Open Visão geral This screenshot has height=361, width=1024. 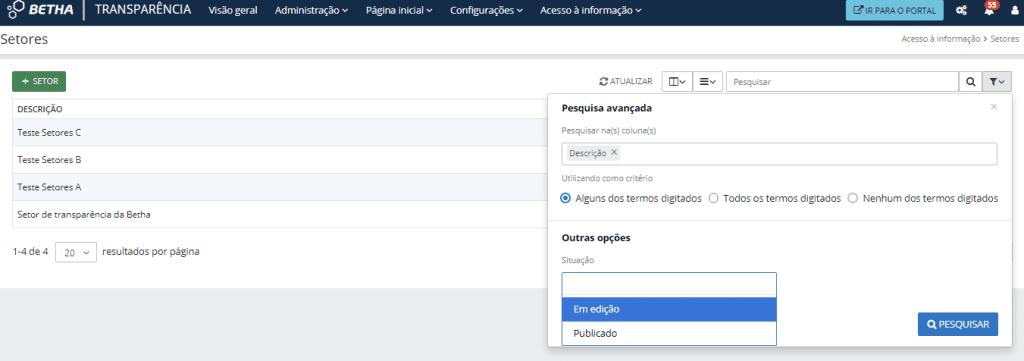click(232, 10)
